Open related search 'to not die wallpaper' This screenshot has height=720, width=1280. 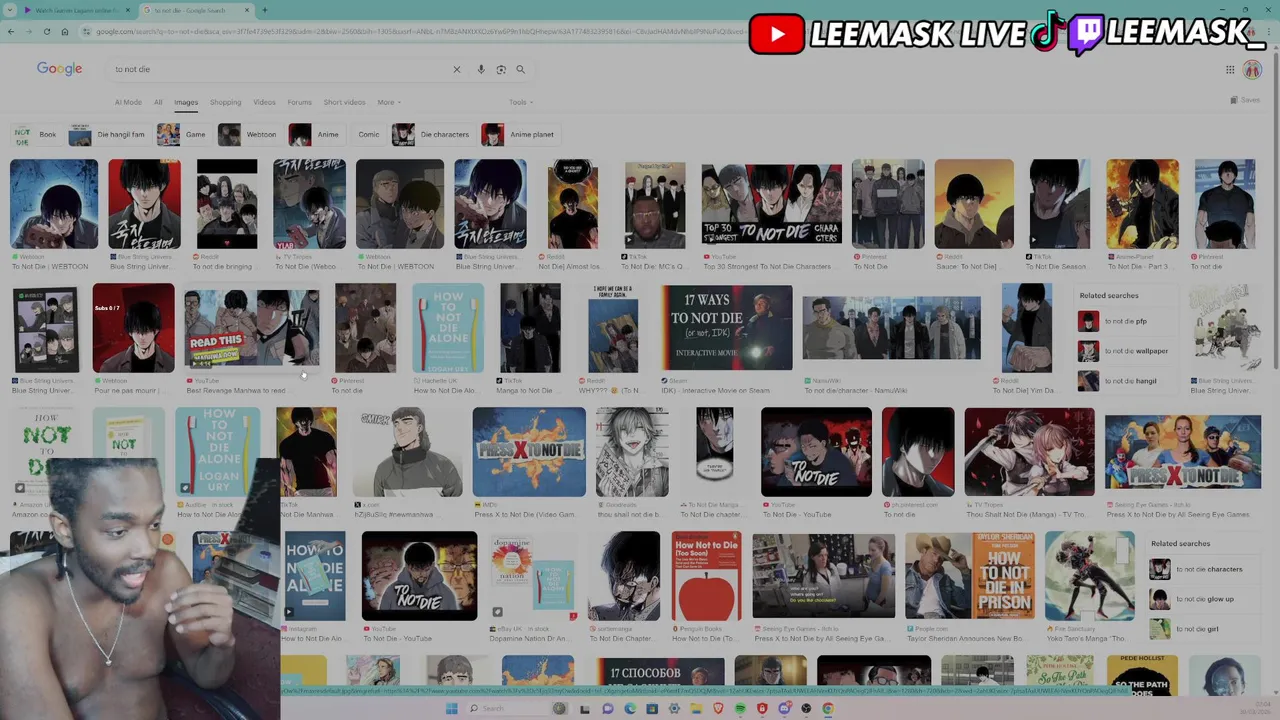click(x=1126, y=351)
